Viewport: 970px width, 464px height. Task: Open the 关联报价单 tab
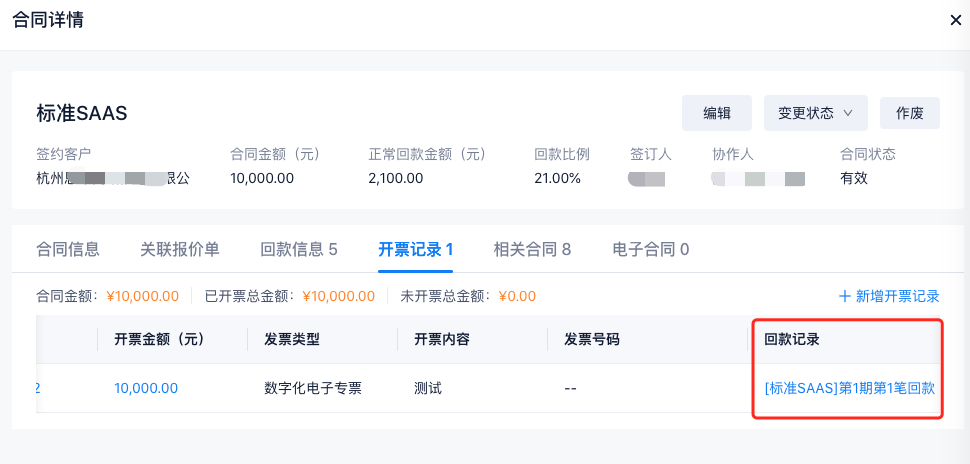(179, 249)
